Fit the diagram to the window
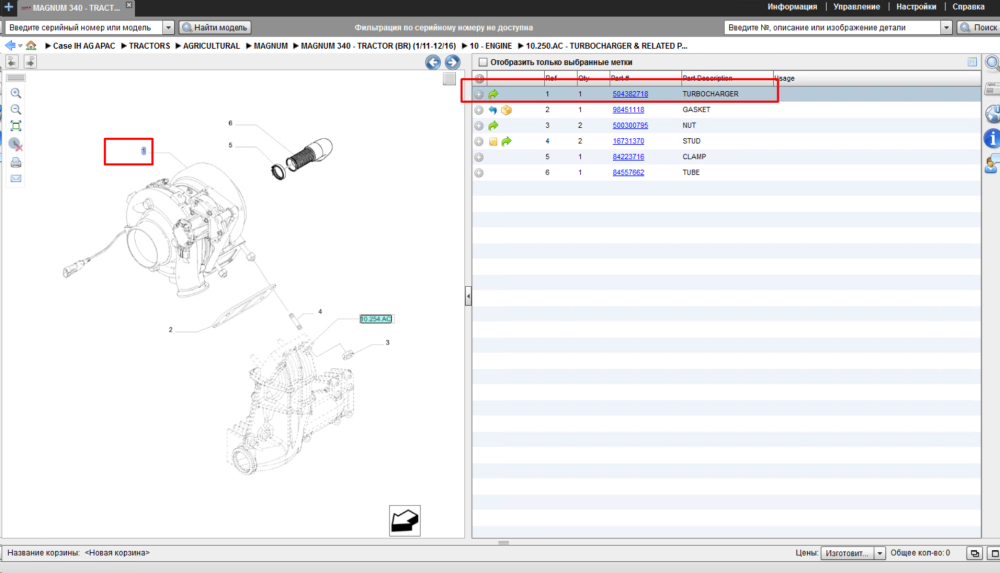The image size is (1000, 573). (16, 126)
